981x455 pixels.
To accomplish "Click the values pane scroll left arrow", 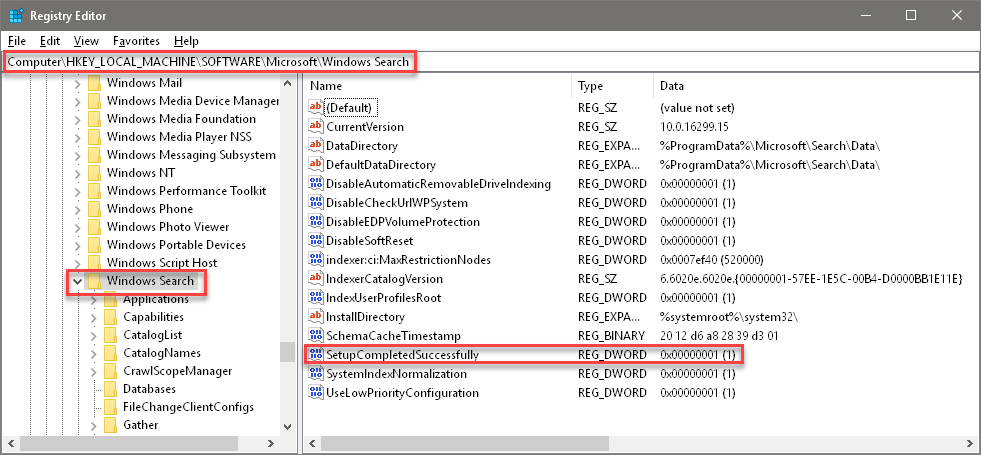I will click(x=312, y=444).
